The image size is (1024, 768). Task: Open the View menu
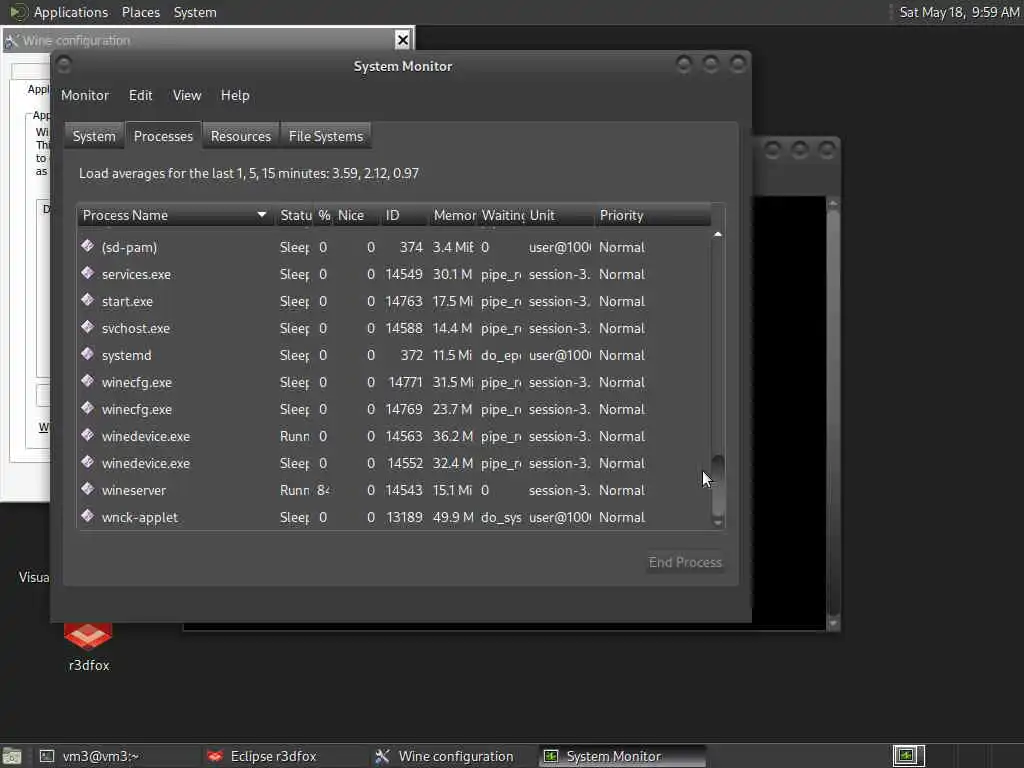pyautogui.click(x=187, y=95)
